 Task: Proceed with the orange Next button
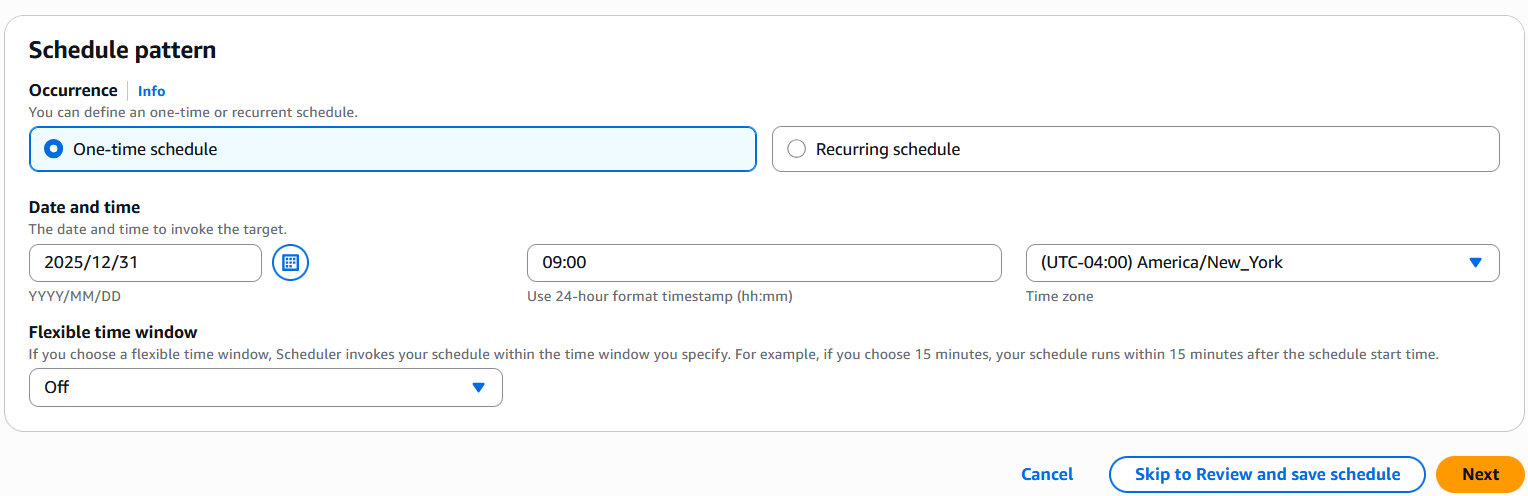coord(1480,474)
